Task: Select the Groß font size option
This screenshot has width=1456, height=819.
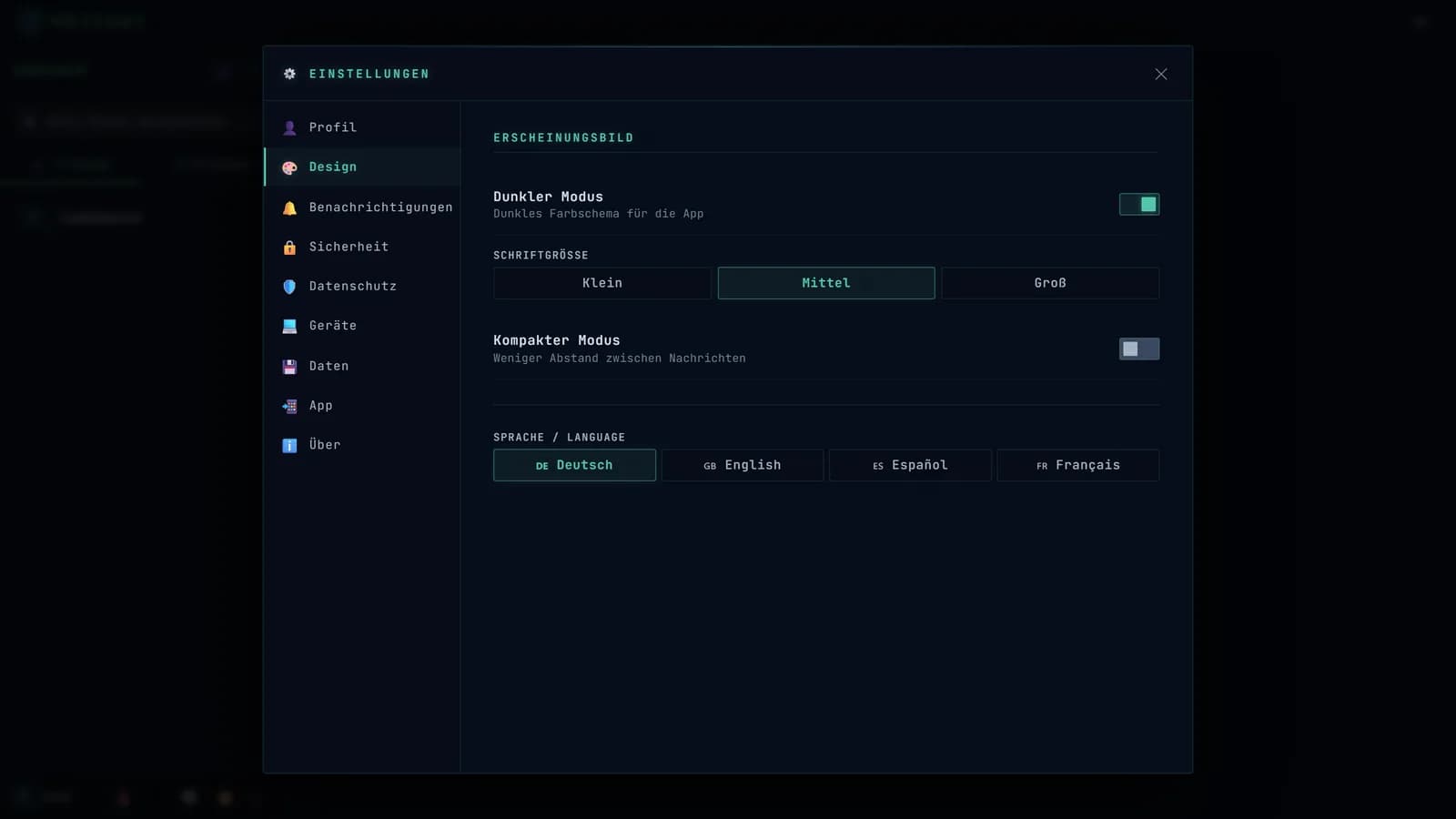Action: [x=1050, y=283]
